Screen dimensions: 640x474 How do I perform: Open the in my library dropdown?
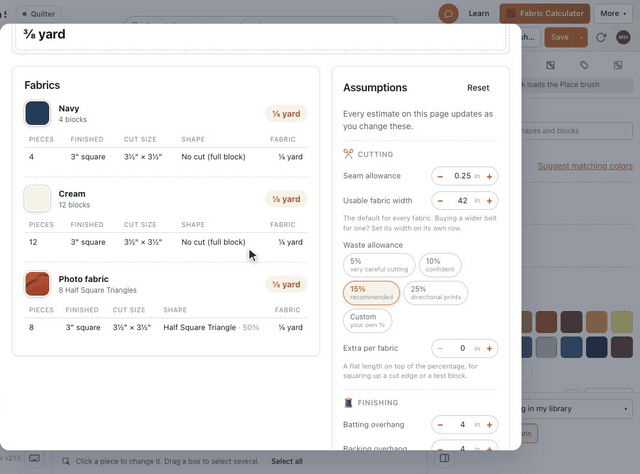click(577, 409)
